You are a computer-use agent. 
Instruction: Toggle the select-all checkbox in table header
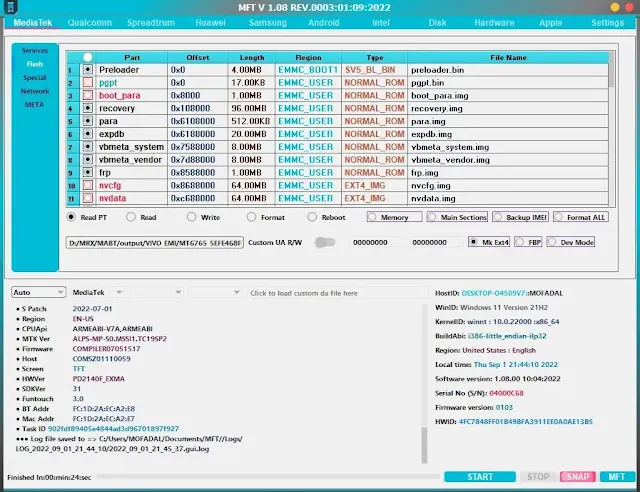[87, 57]
